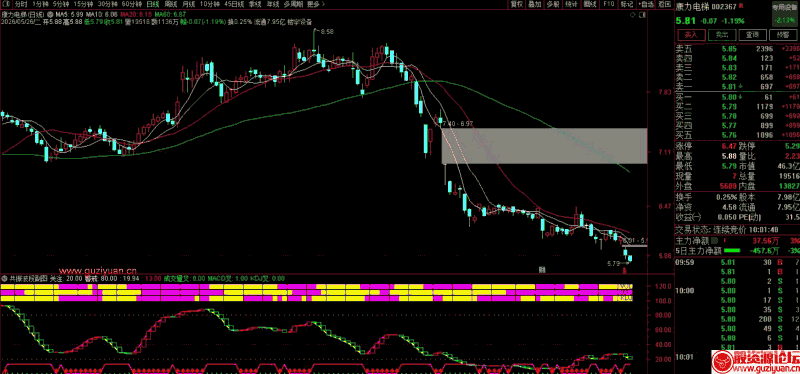Select the 60分钟 period tab
This screenshot has height=374, width=800.
click(132, 4)
